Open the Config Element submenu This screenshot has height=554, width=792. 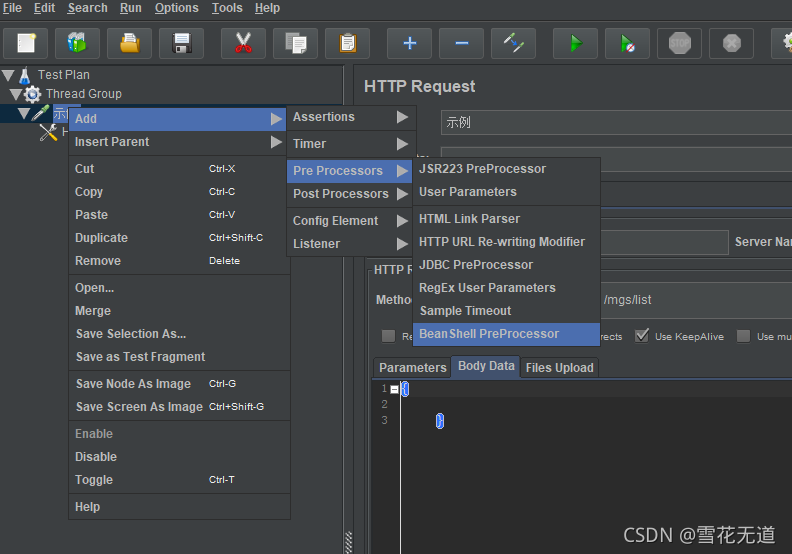pos(351,221)
